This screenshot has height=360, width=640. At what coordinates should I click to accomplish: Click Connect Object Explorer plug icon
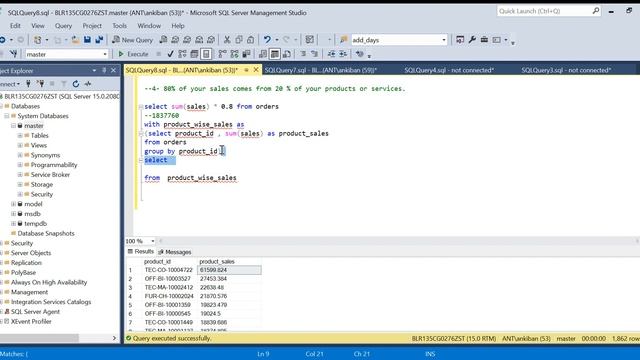point(28,84)
